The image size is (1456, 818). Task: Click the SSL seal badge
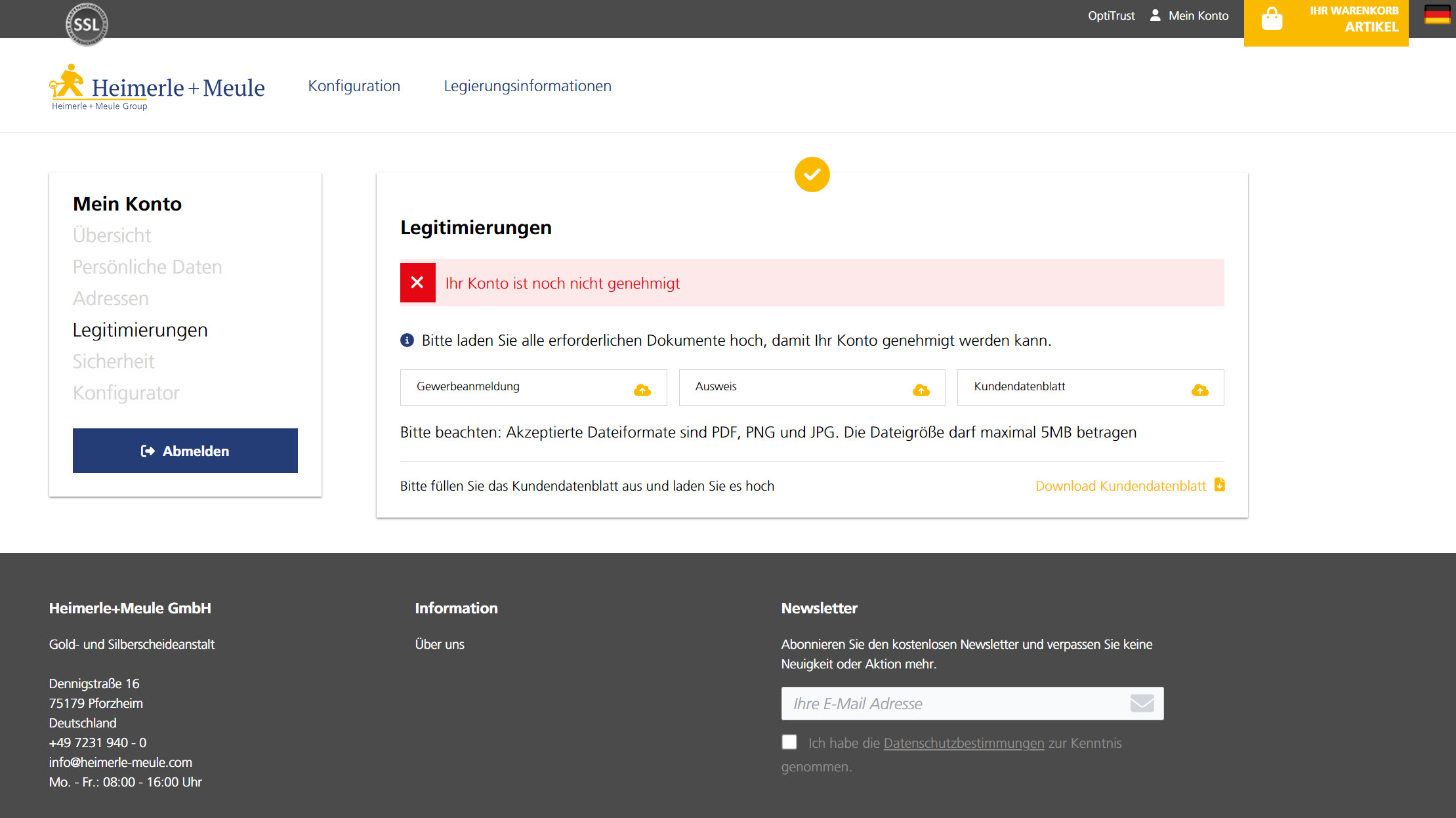coord(87,24)
